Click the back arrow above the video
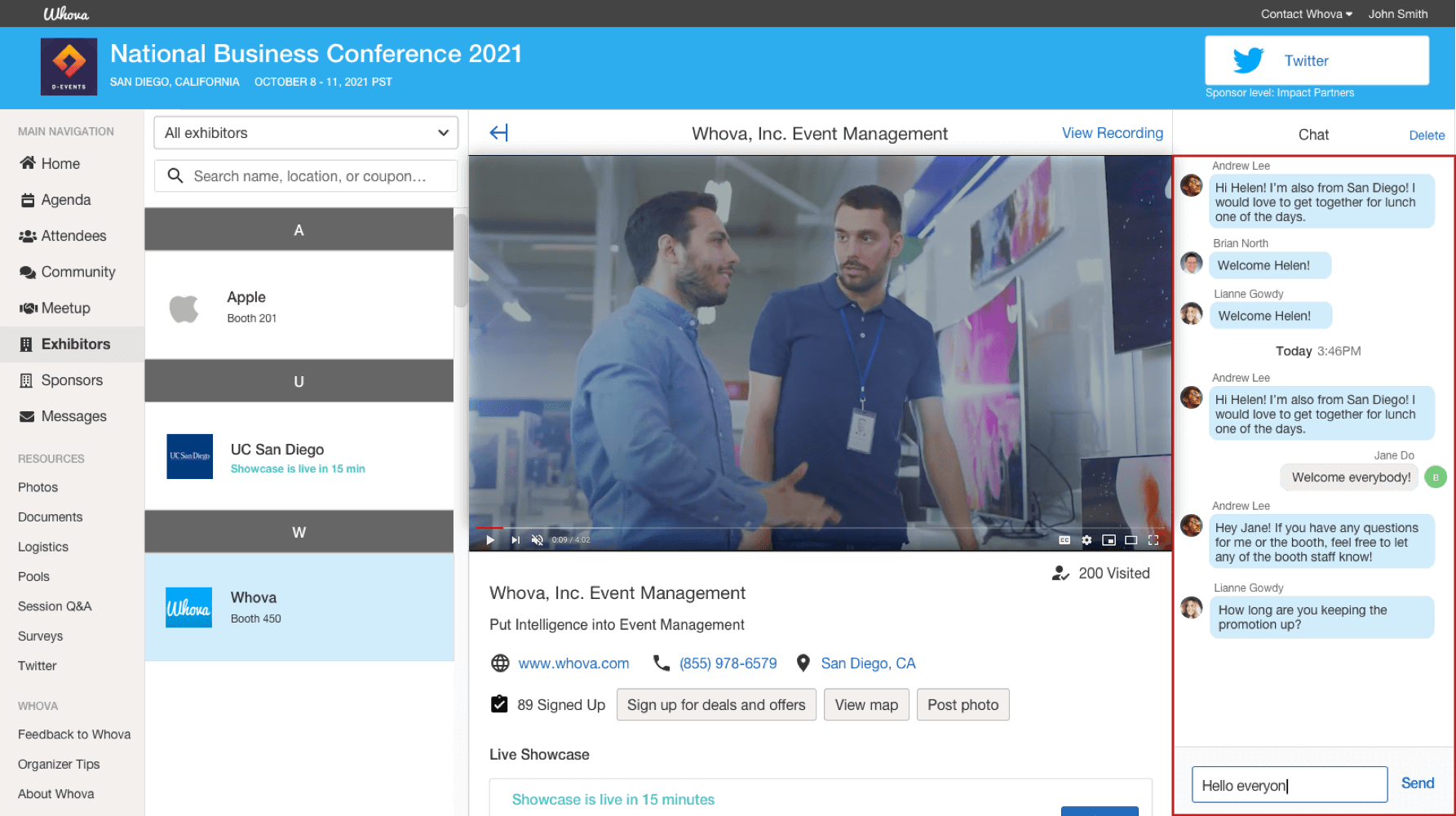The image size is (1456, 816). pyautogui.click(x=498, y=133)
